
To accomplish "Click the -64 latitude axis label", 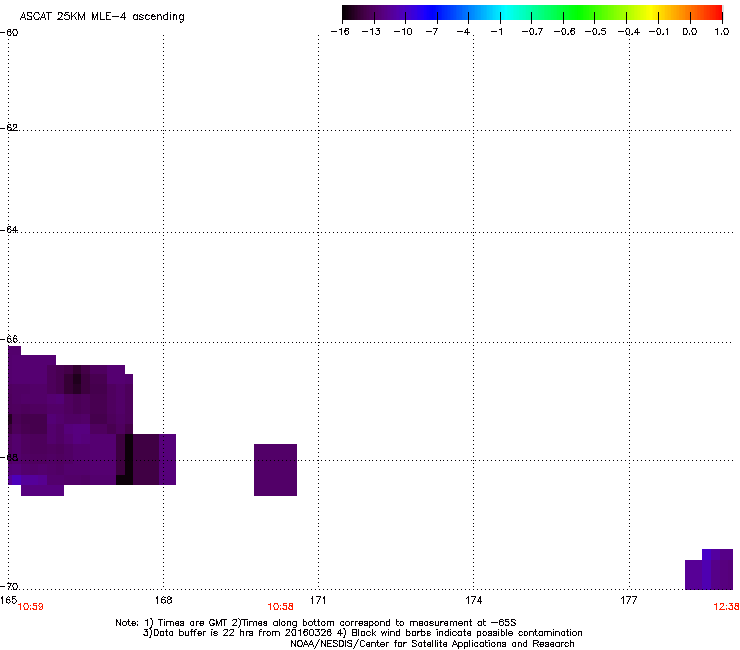I will click(x=9, y=229).
